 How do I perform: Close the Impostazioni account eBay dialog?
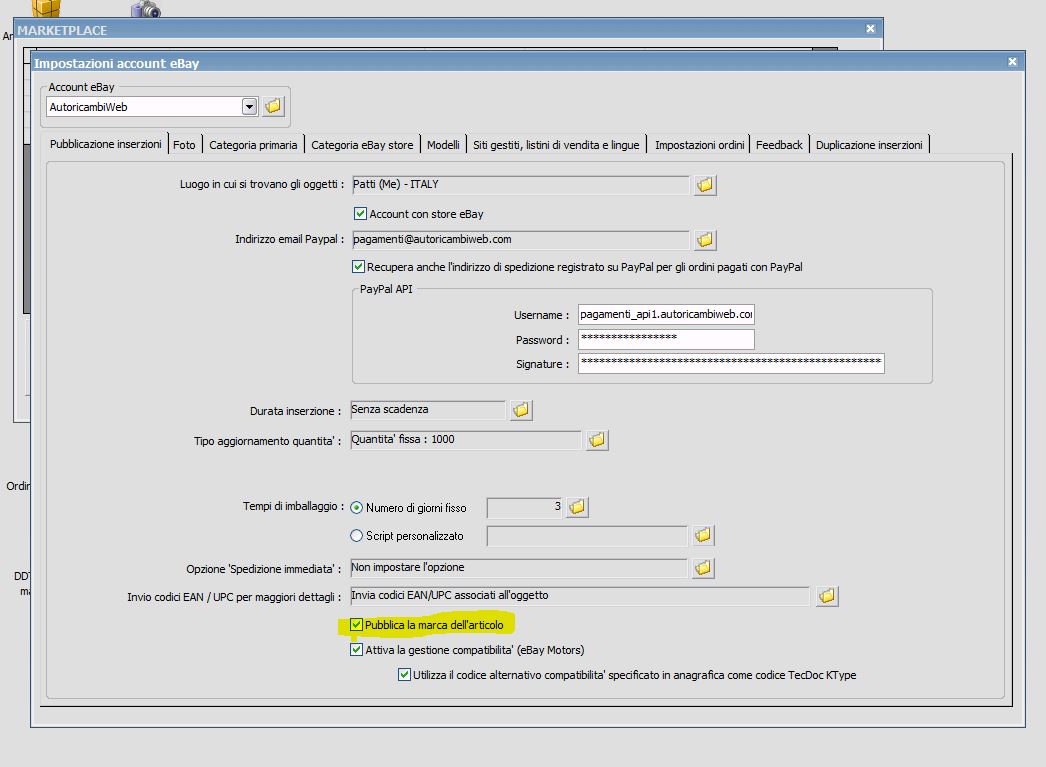[1012, 62]
